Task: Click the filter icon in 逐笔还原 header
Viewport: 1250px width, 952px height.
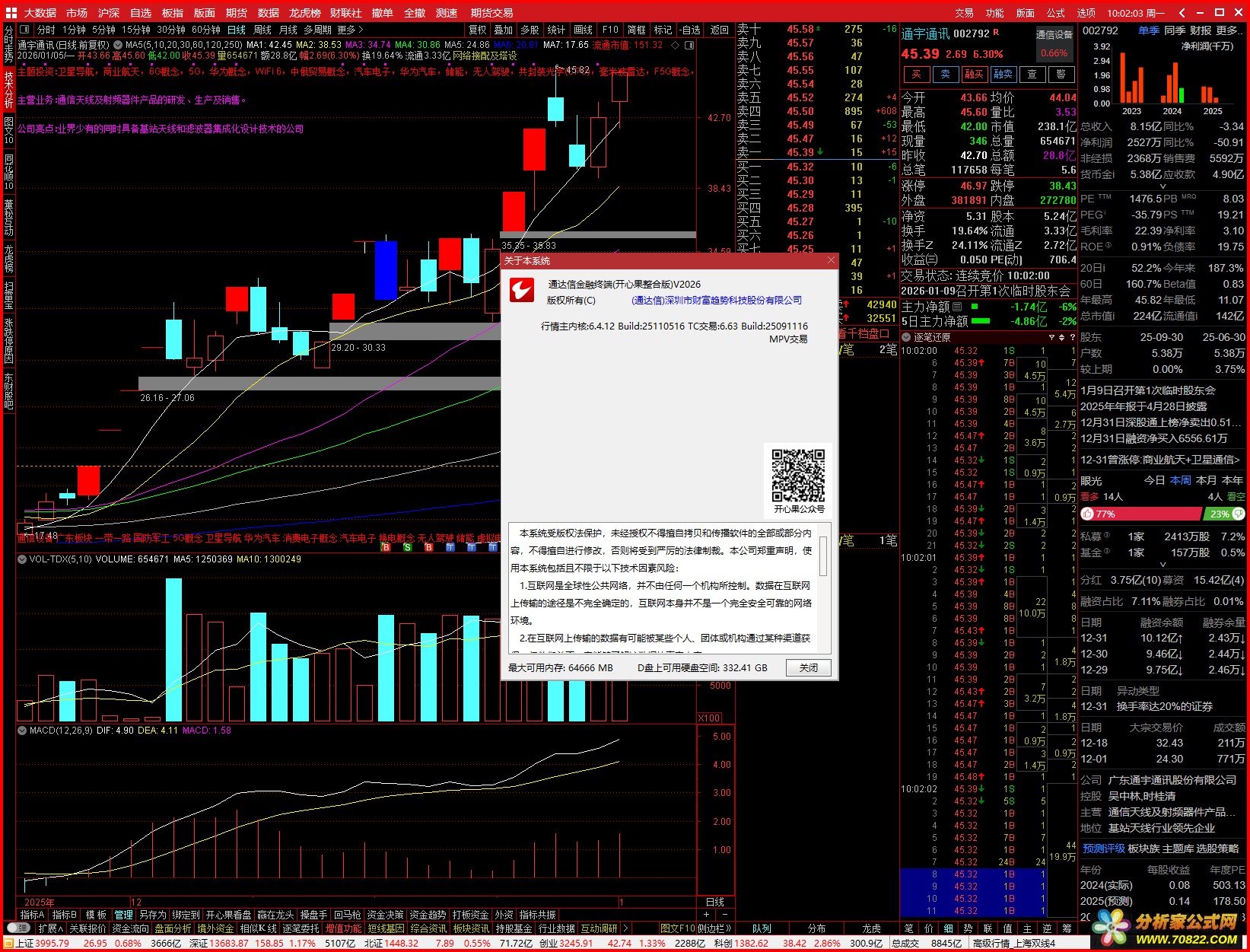Action: click(1051, 337)
